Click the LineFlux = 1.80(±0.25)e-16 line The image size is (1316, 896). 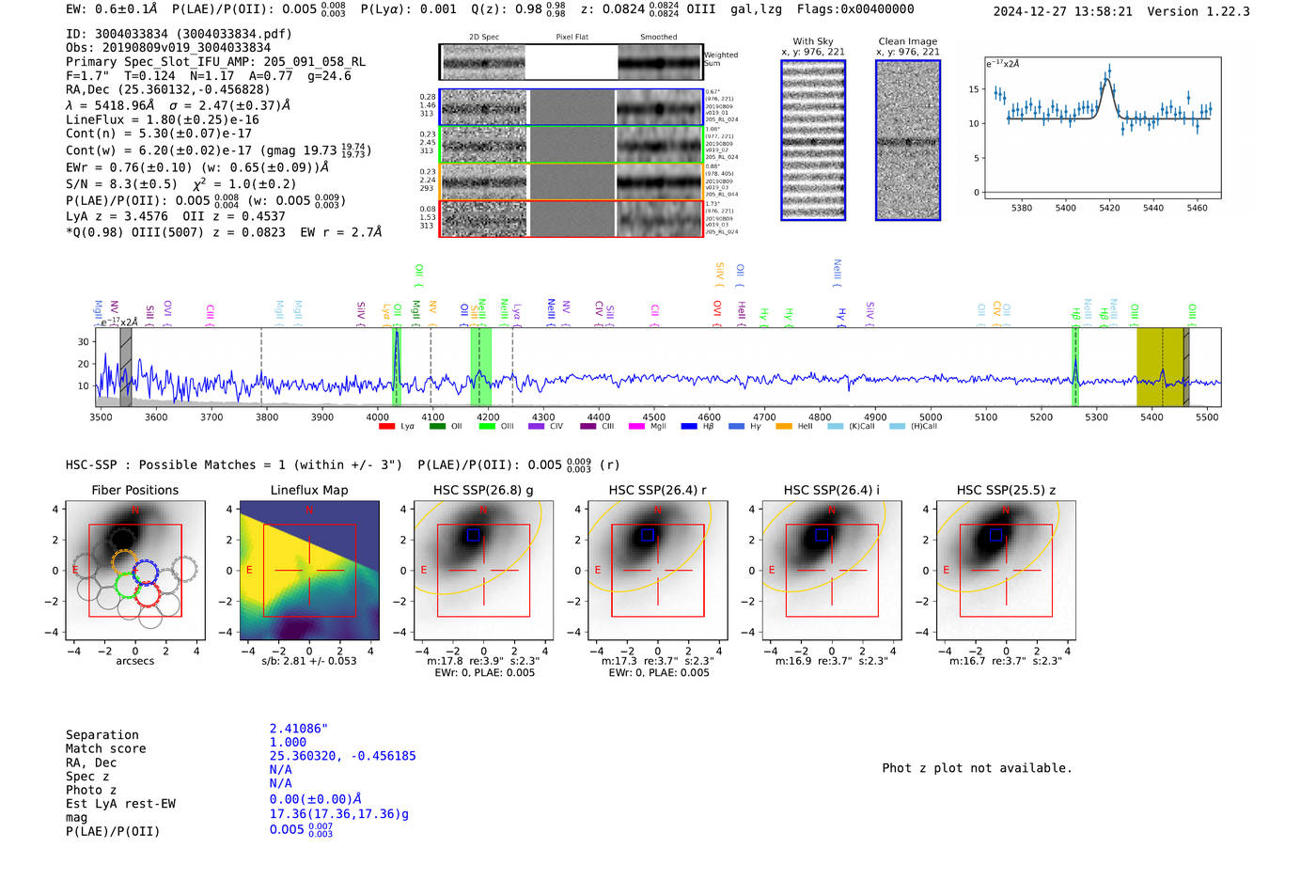(163, 119)
